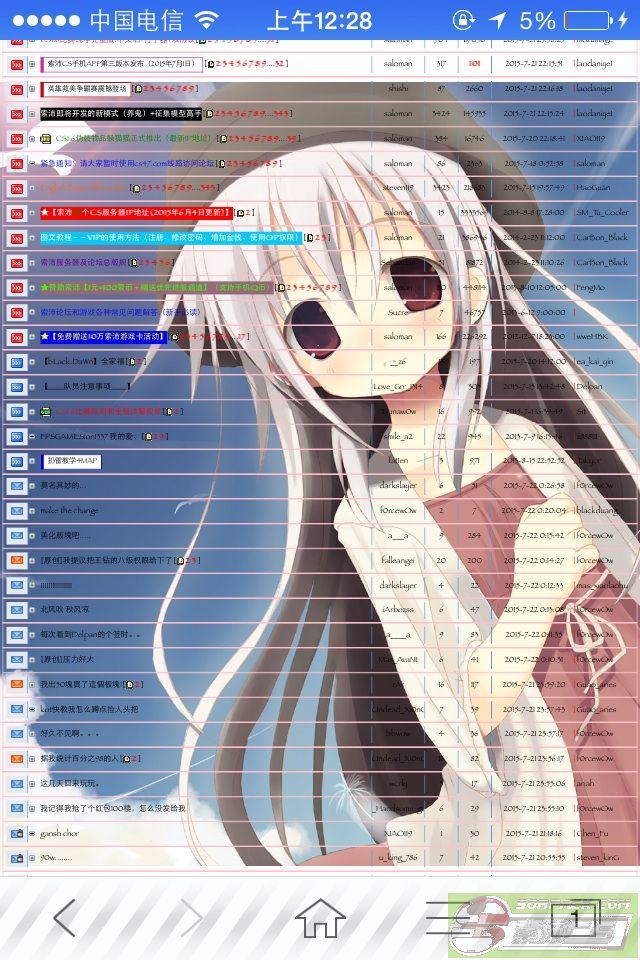This screenshot has width=640, height=960.
Task: Open the thread '扔雷教学+MAP'
Action: pos(72,461)
